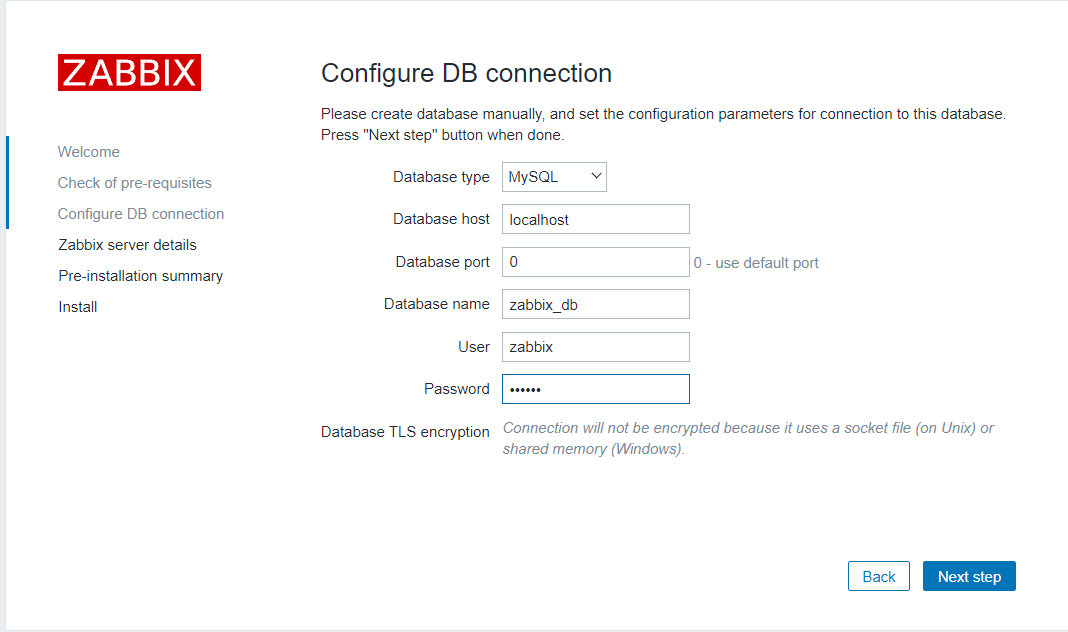The width and height of the screenshot is (1068, 632).
Task: Focus the Password input field
Action: pos(596,389)
